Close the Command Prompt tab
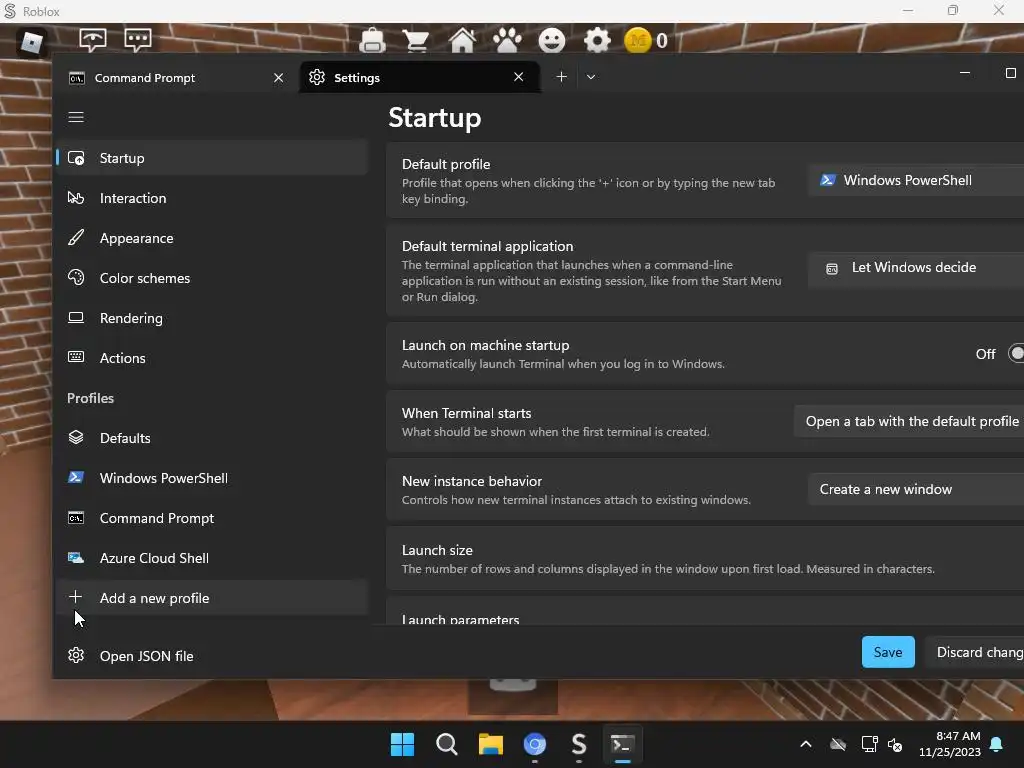This screenshot has width=1024, height=768. [x=278, y=78]
